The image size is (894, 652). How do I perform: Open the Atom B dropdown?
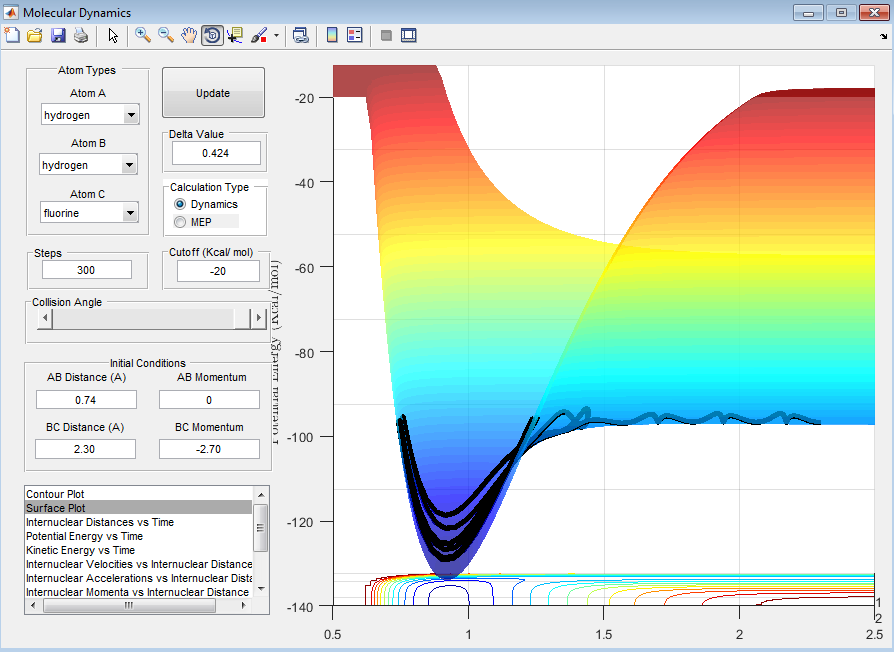click(x=129, y=165)
